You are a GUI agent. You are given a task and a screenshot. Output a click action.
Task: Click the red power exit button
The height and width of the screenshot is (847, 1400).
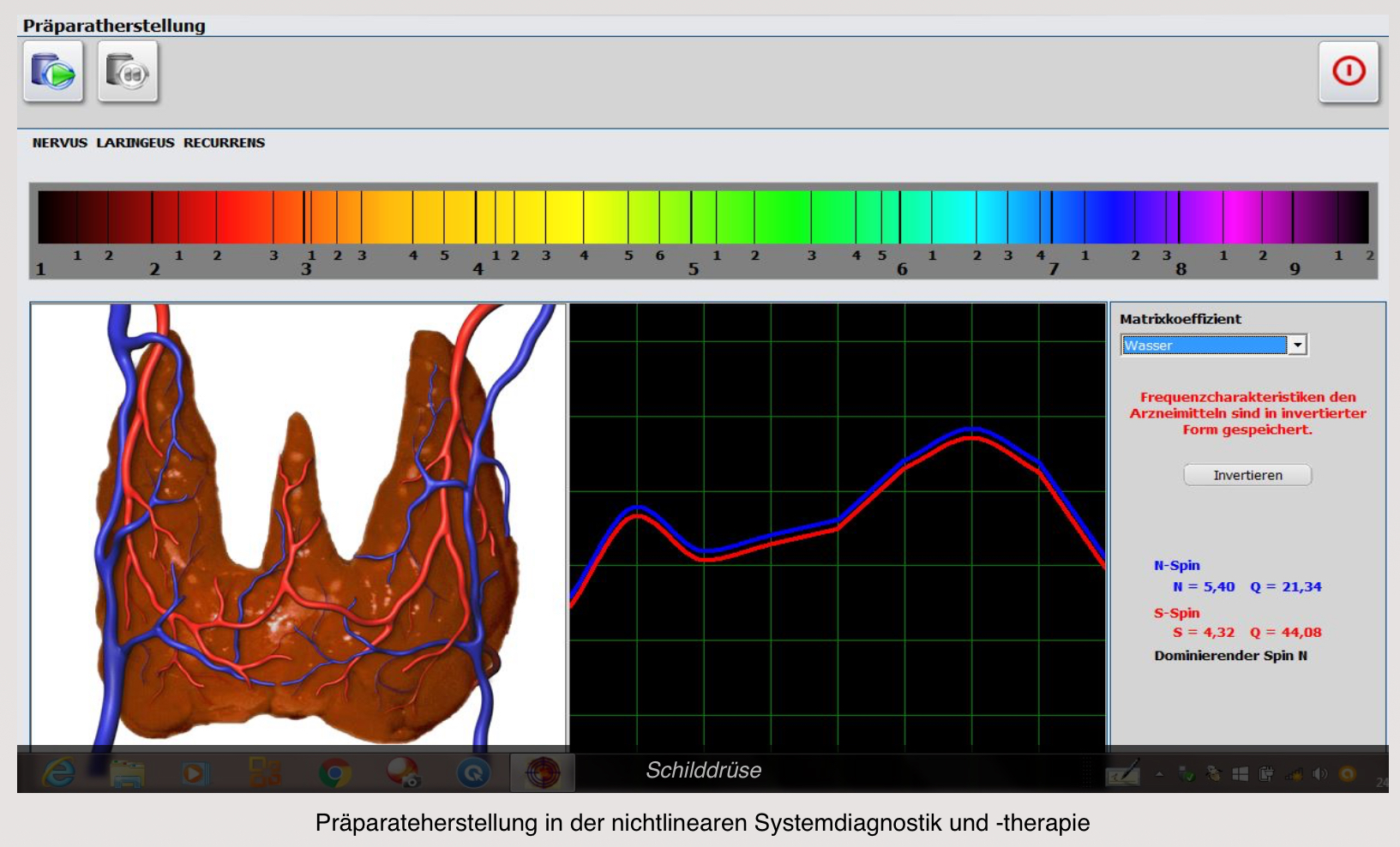pyautogui.click(x=1348, y=72)
